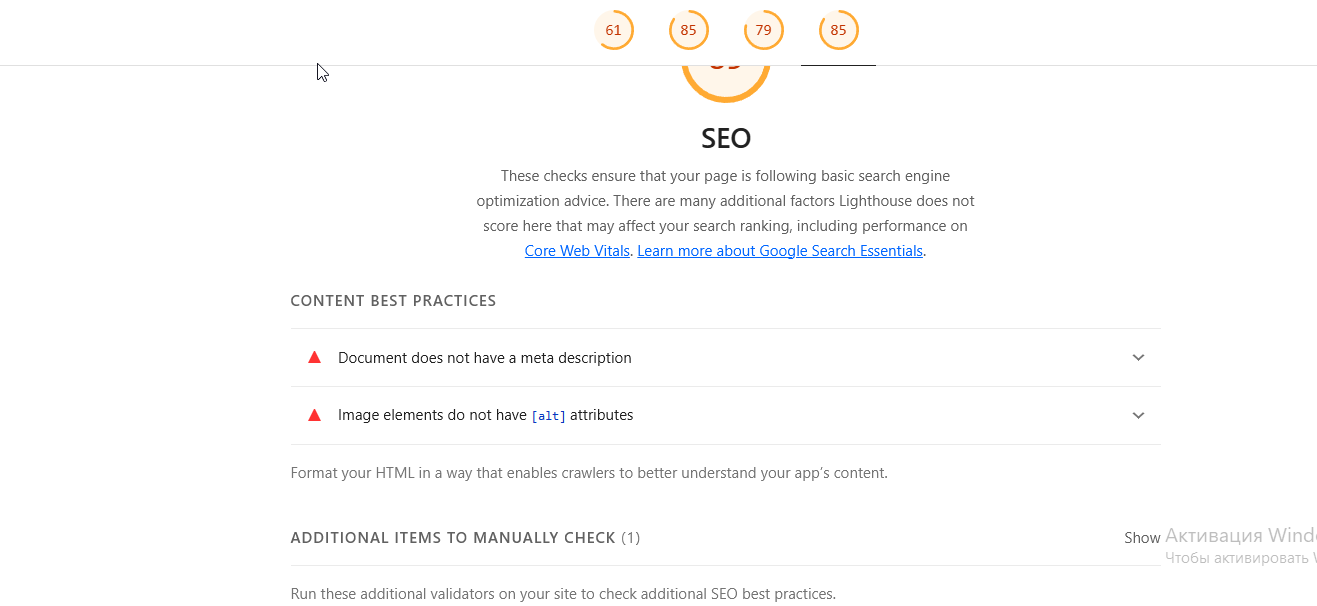This screenshot has height=606, width=1317.
Task: Select the underlined 85 SEO gauge tab
Action: (838, 30)
